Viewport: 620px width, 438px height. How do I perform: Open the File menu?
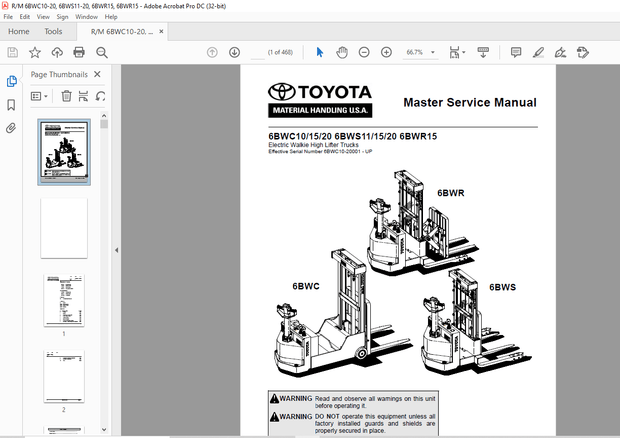[8, 17]
